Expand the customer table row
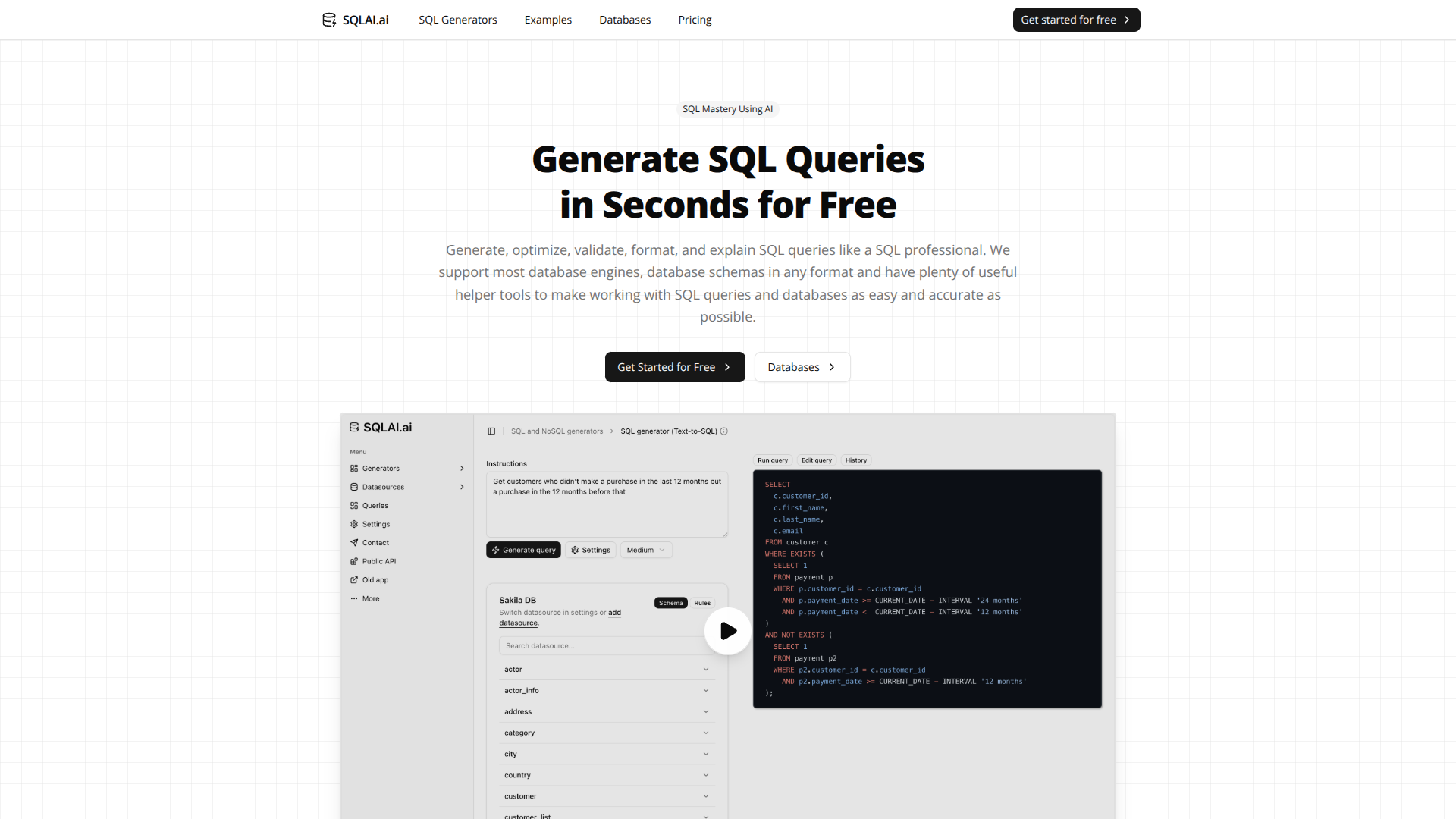The height and width of the screenshot is (819, 1456). click(x=607, y=797)
